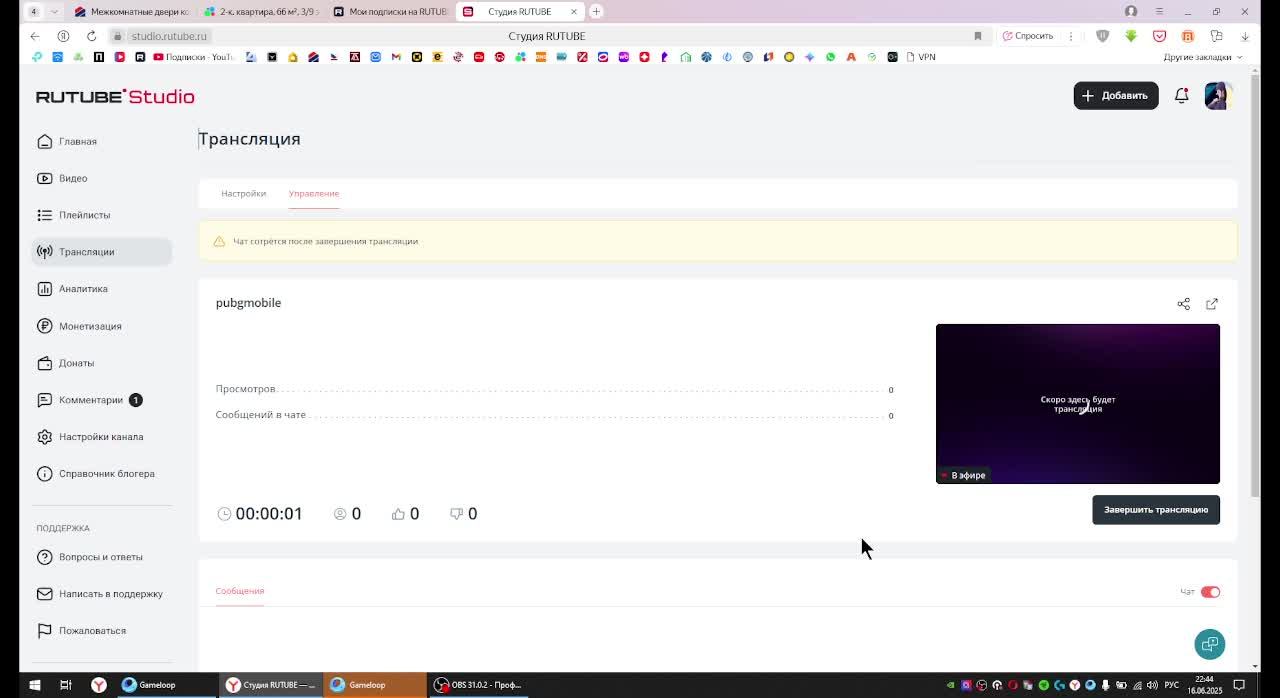Click the stream preview player
Image resolution: width=1280 pixels, height=698 pixels.
tap(1078, 404)
